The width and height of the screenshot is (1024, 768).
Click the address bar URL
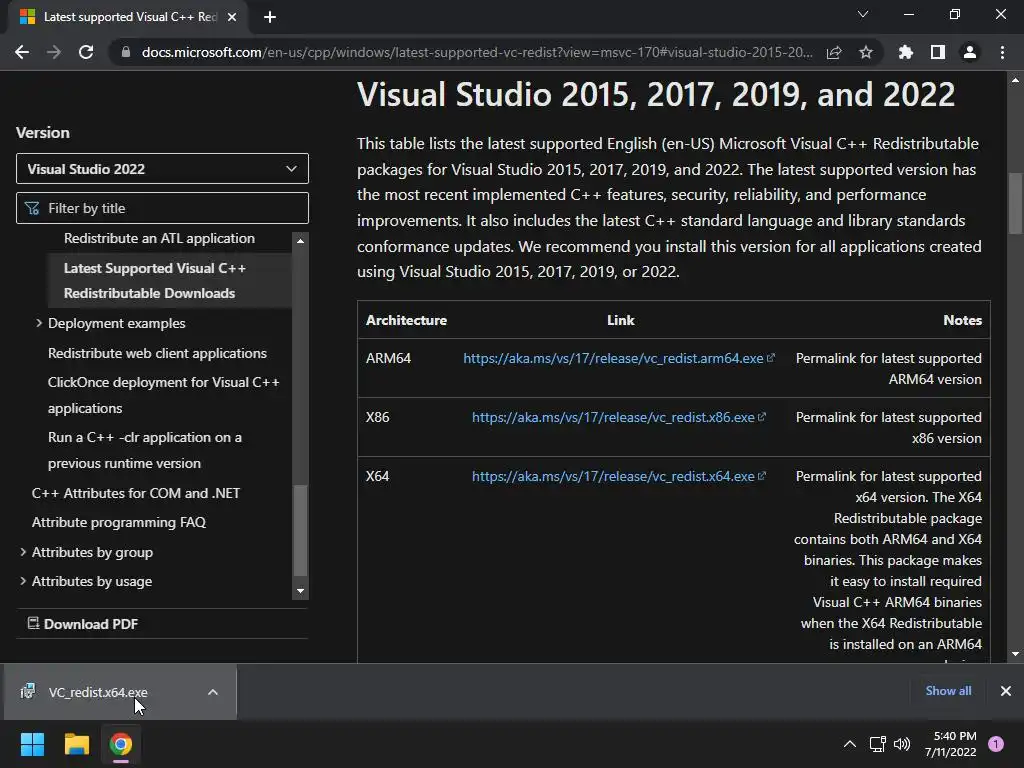(x=477, y=52)
